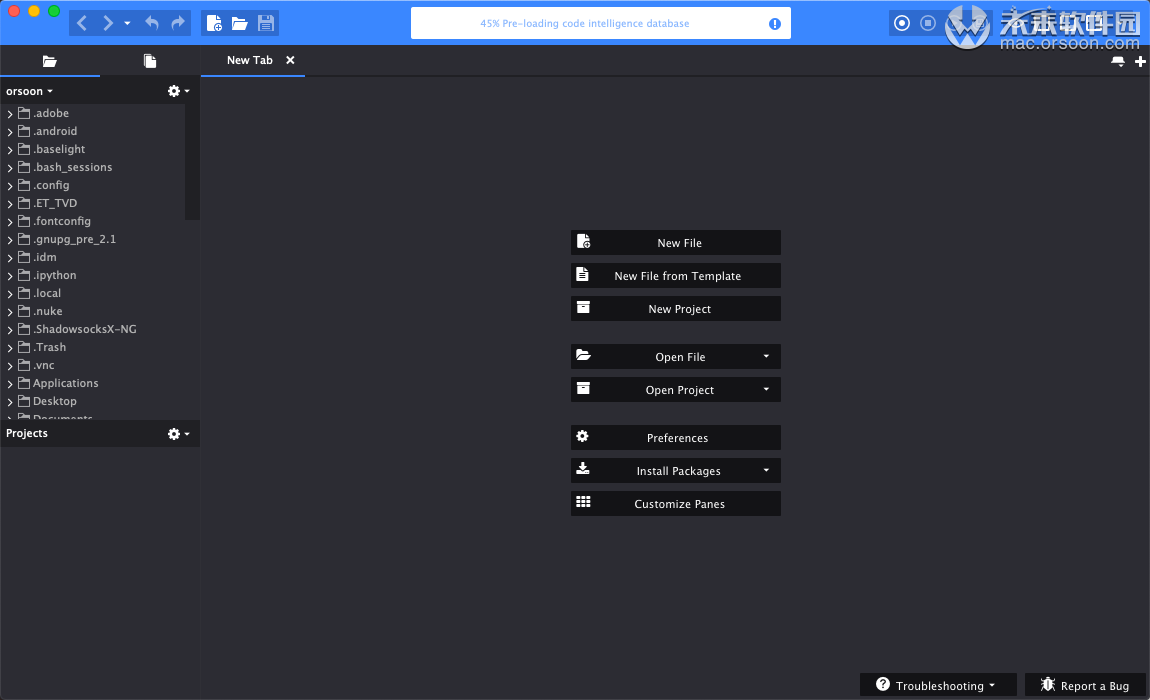Click the Report a Bug button
1150x700 pixels.
click(1085, 685)
